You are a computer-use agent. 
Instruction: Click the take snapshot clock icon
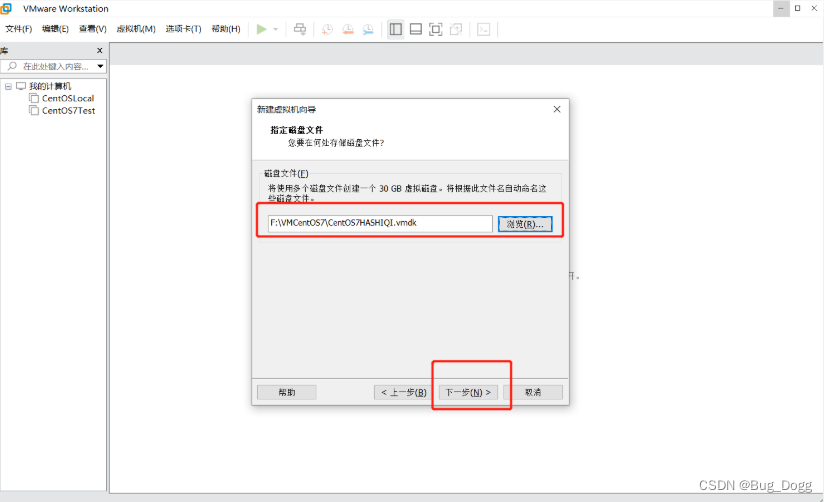click(327, 30)
